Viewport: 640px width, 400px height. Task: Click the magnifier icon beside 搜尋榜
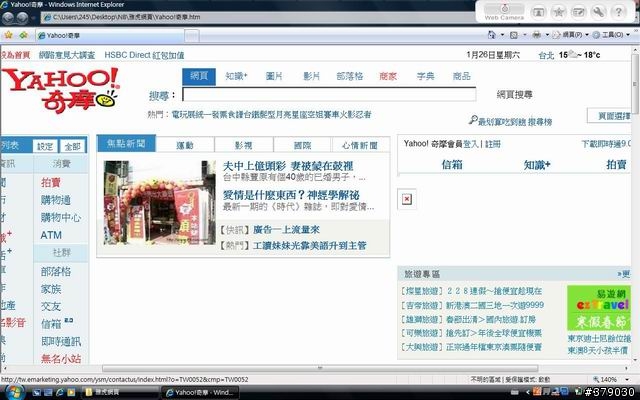pyautogui.click(x=473, y=120)
